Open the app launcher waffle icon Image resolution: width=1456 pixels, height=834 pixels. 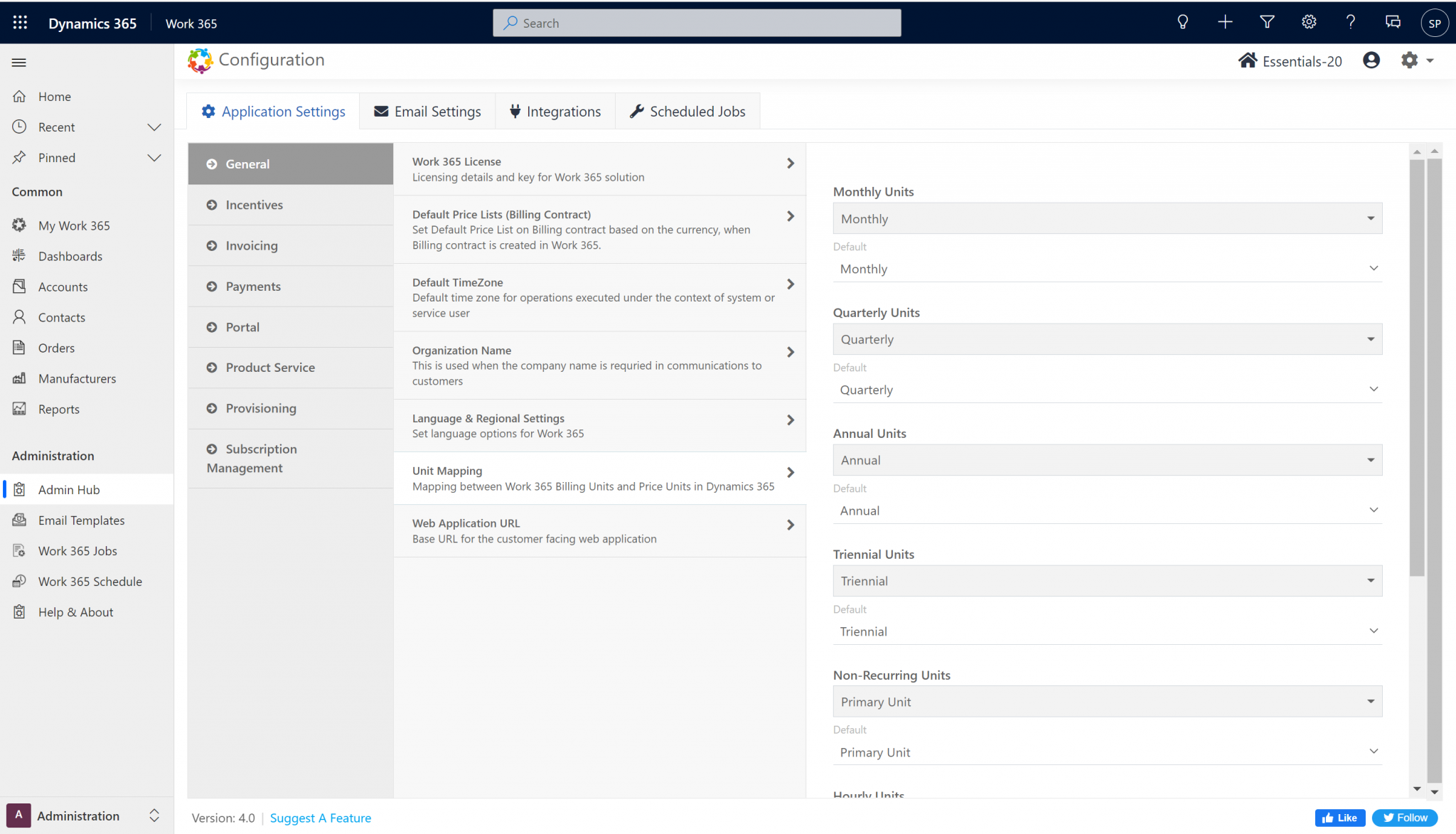pos(20,23)
